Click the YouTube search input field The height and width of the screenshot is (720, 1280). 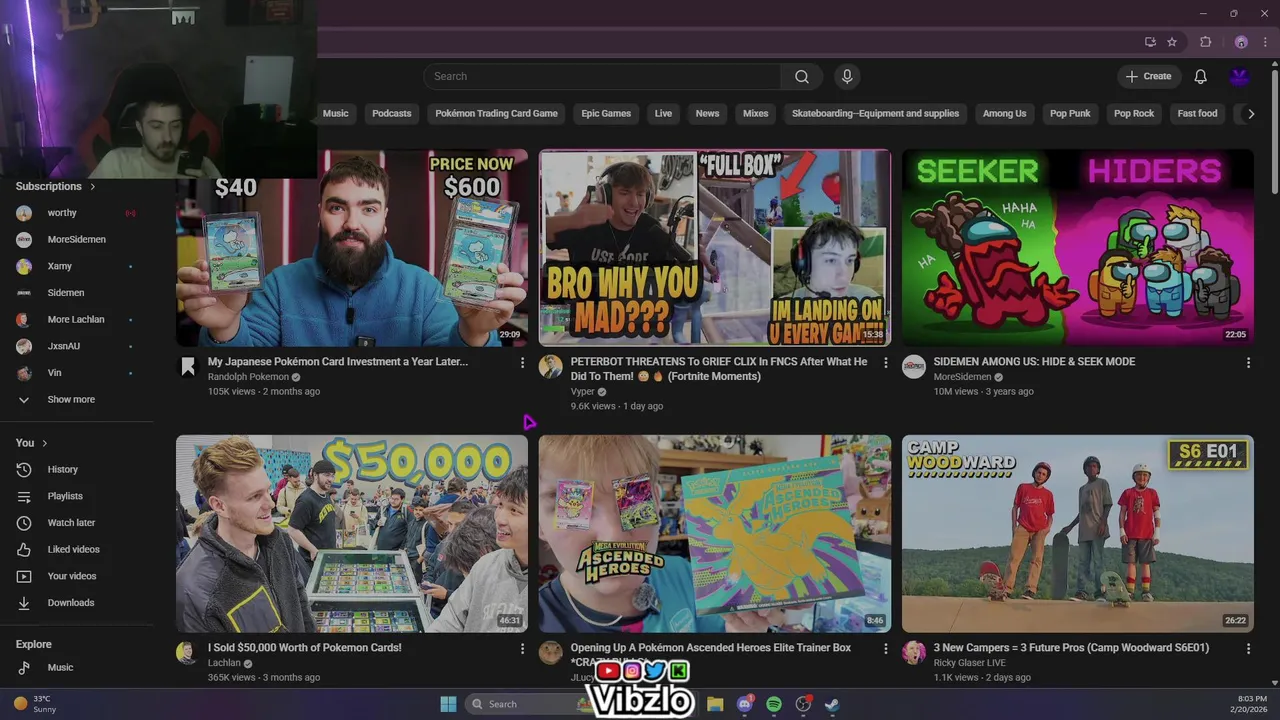[x=602, y=77]
